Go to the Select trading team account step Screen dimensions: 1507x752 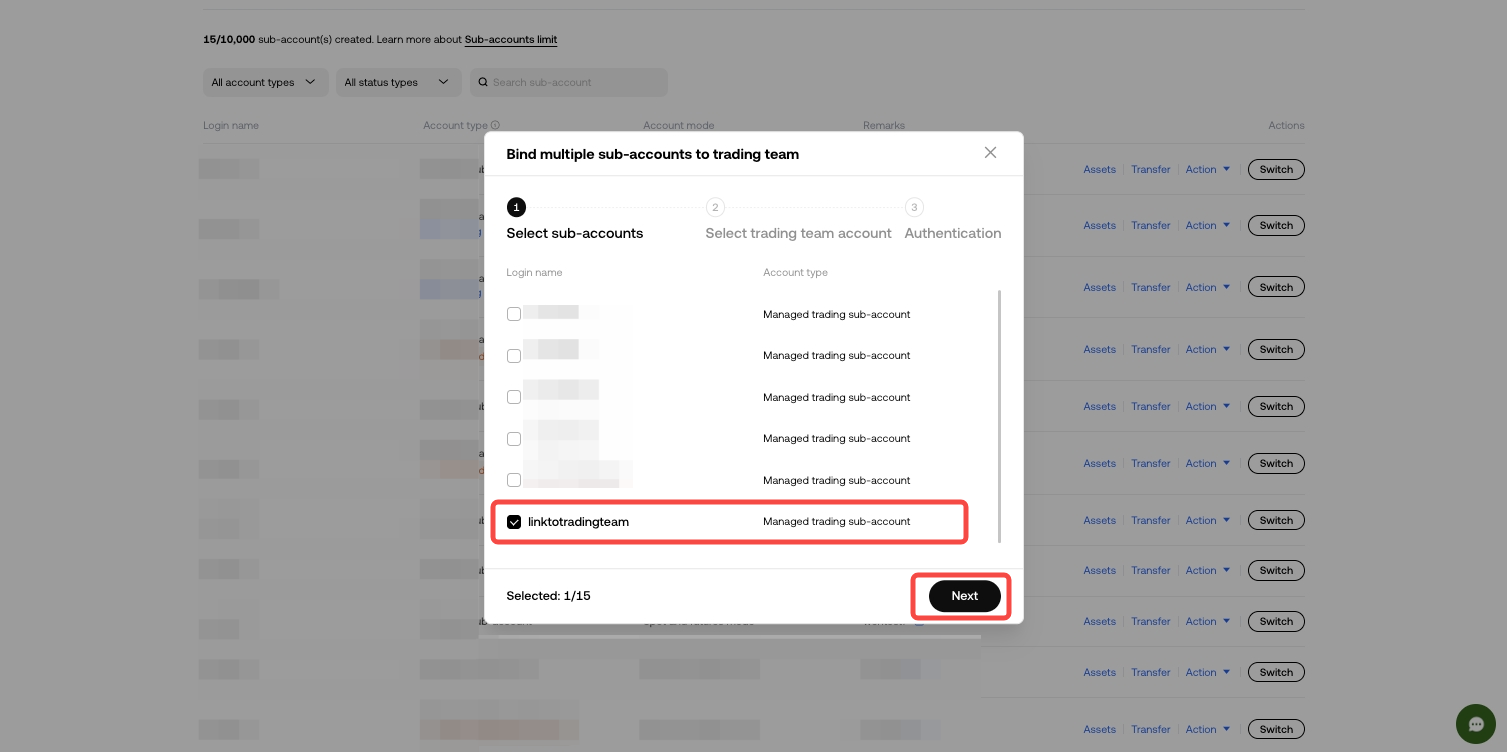pos(798,233)
